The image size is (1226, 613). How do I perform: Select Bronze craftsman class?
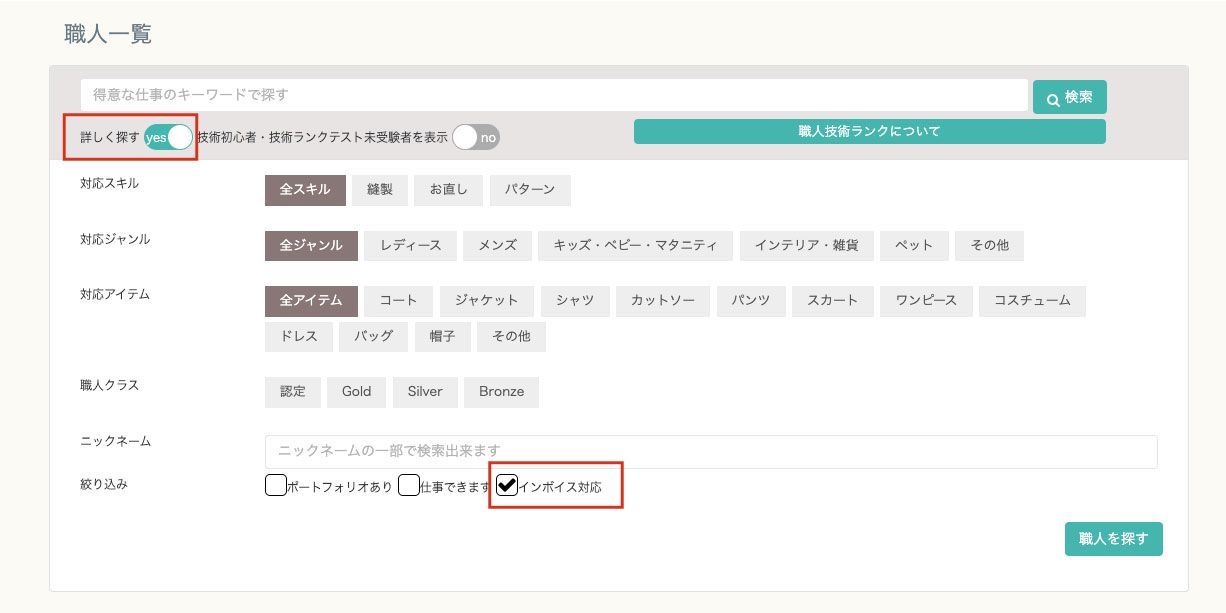501,392
